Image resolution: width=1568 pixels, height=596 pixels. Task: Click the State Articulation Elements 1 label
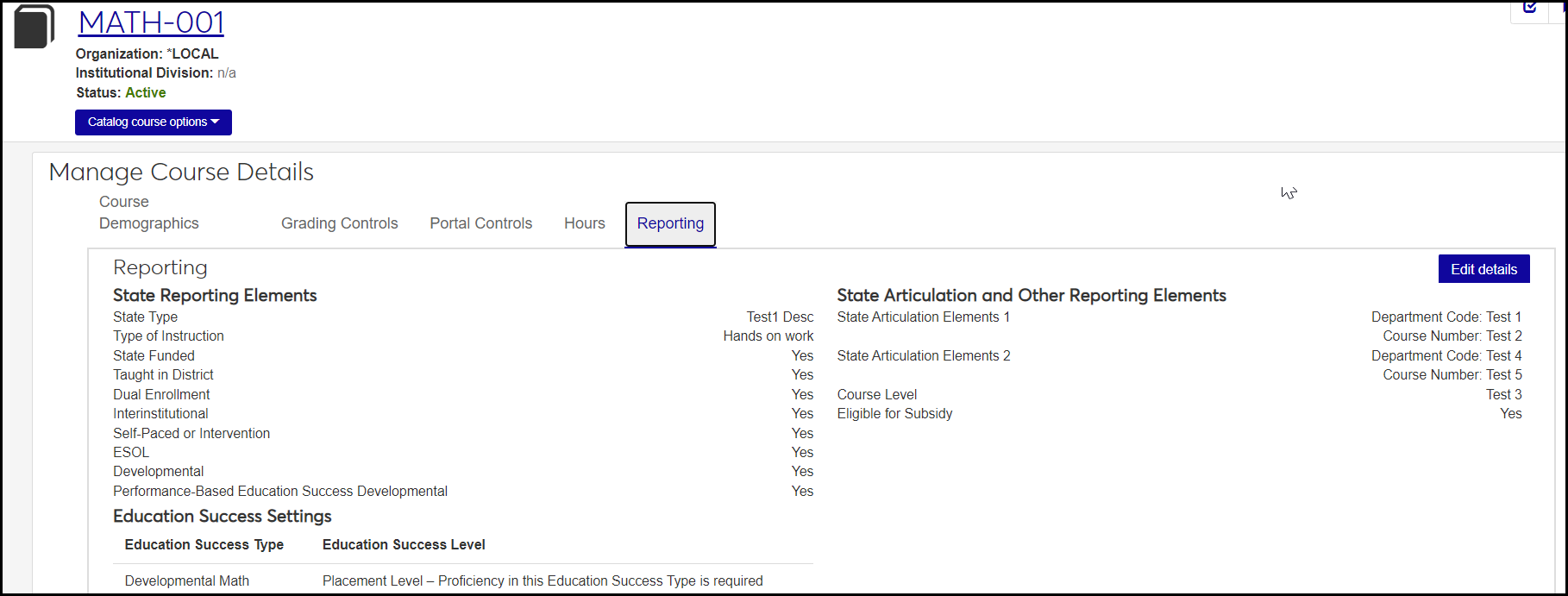pyautogui.click(x=923, y=317)
